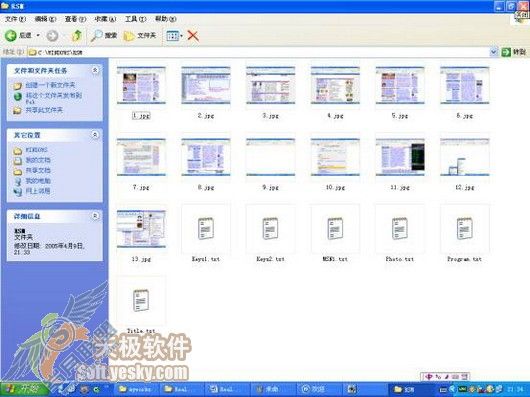Open the File menu

click(x=15, y=19)
